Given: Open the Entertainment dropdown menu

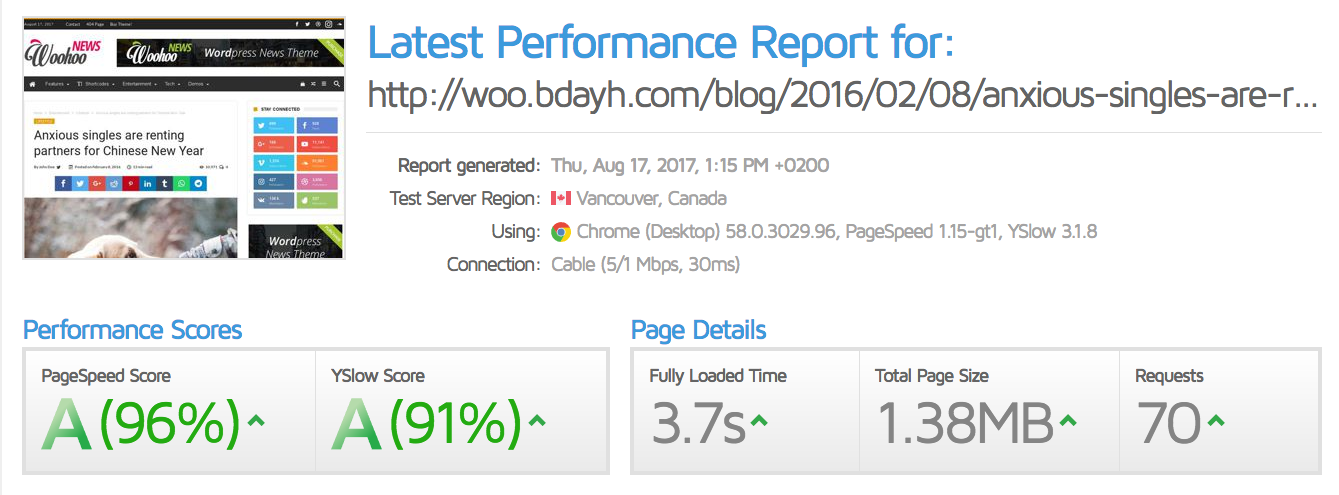Looking at the screenshot, I should [x=138, y=84].
